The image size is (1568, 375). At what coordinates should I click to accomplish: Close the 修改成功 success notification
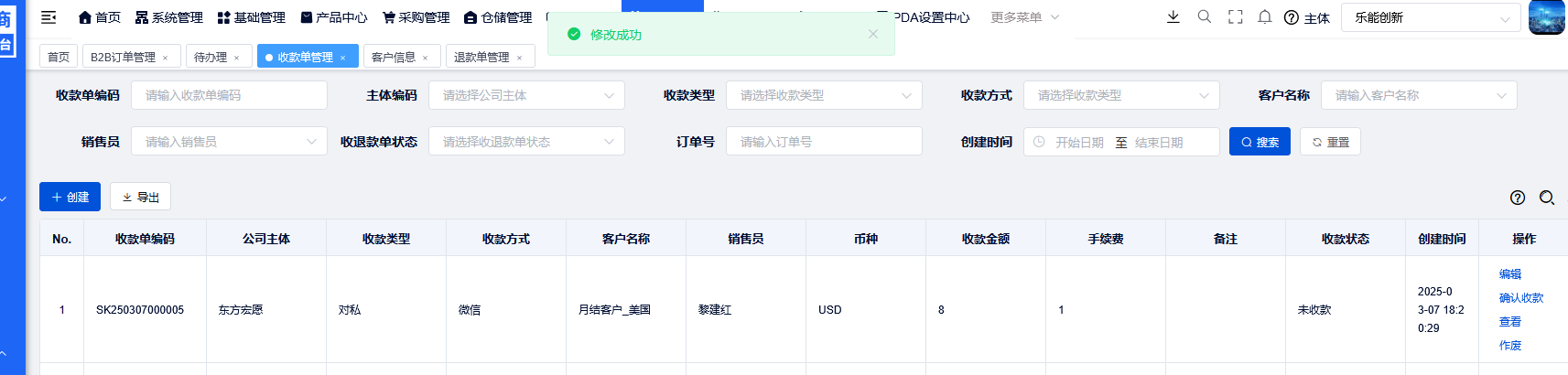(x=872, y=34)
